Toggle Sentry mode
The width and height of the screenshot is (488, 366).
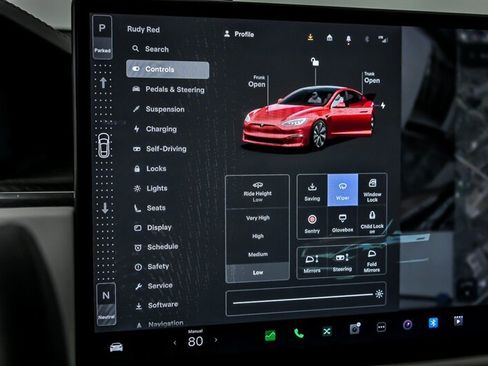[x=312, y=223]
